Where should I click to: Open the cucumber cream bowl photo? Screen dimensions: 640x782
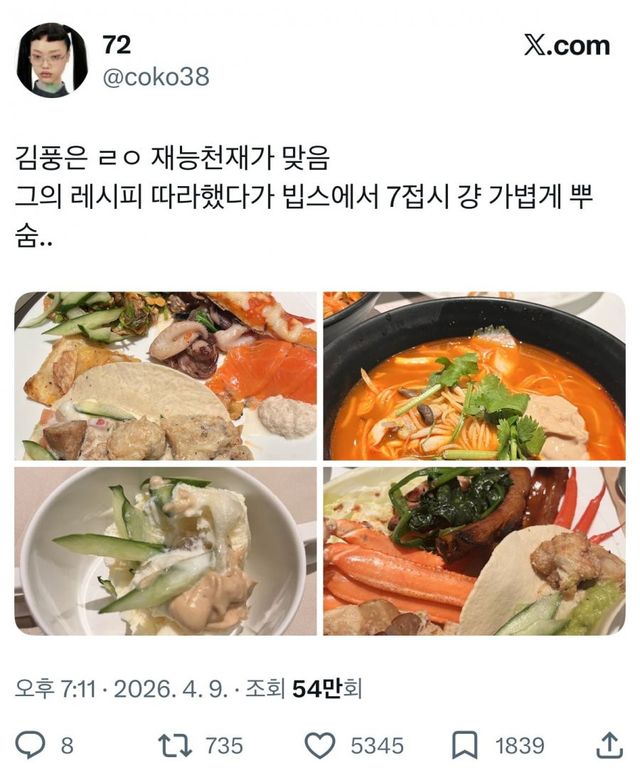[165, 551]
